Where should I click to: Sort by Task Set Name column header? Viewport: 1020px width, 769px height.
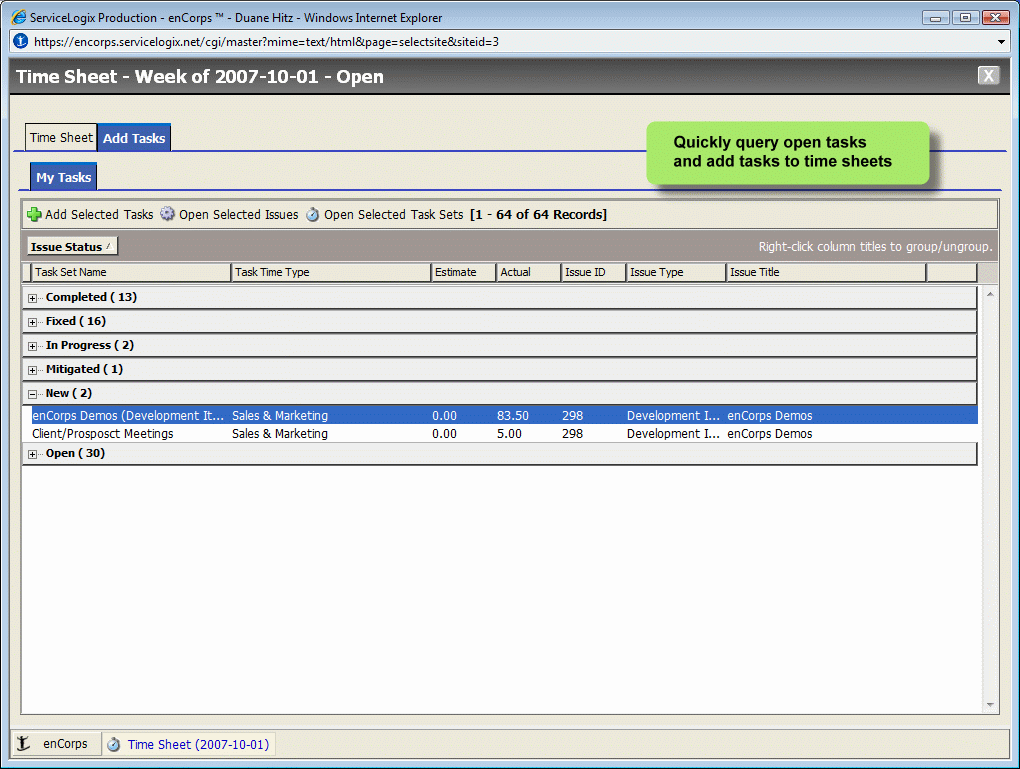(x=131, y=272)
